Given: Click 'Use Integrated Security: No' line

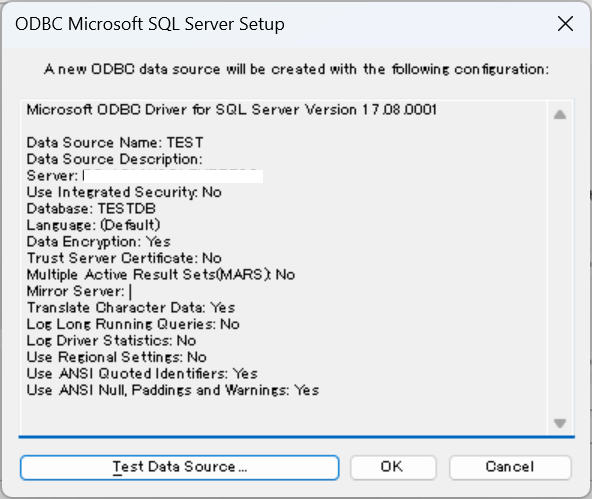Looking at the screenshot, I should [124, 192].
